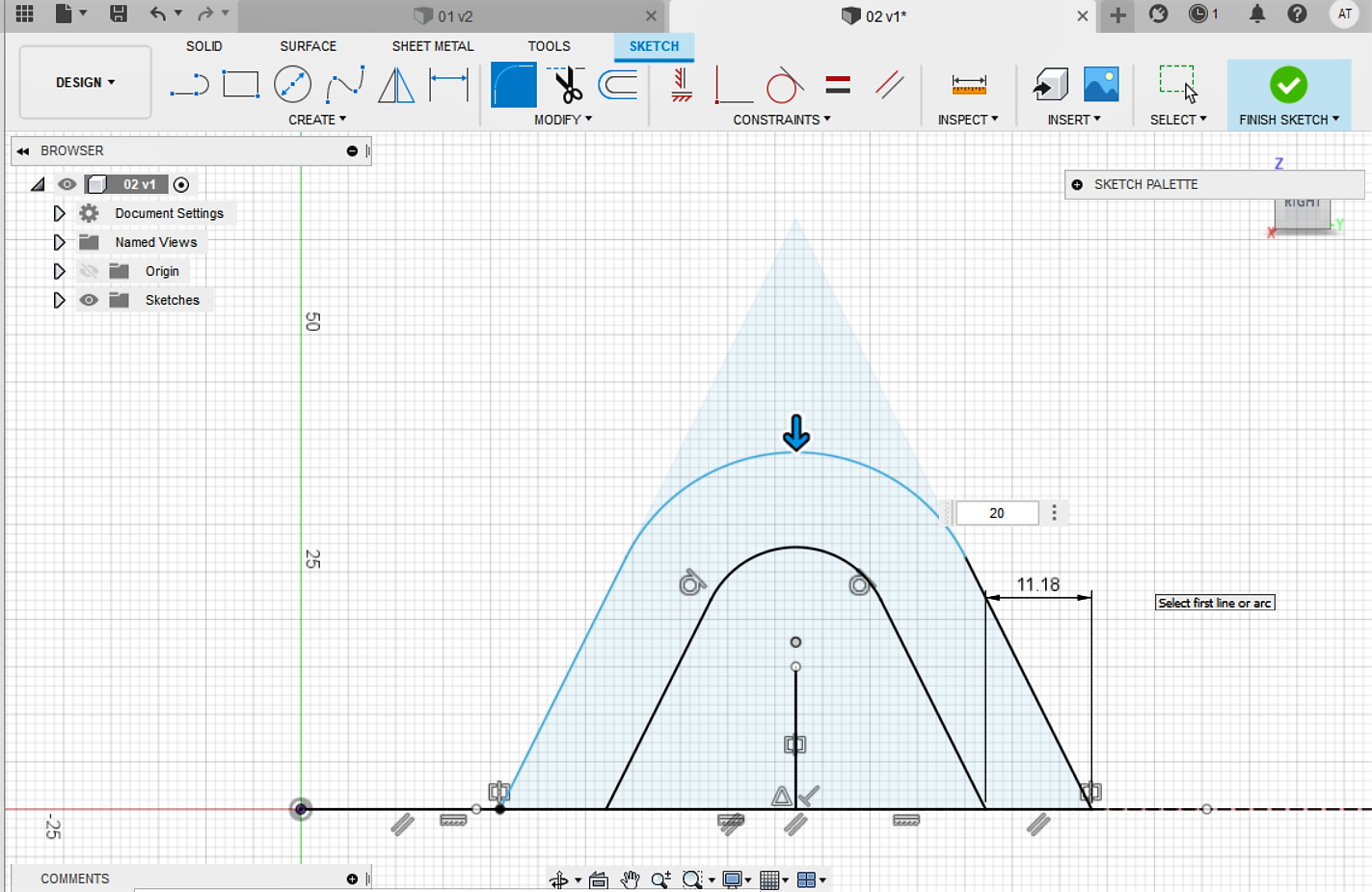Undo the last action
Viewport: 1372px width, 892px height.
pyautogui.click(x=158, y=14)
